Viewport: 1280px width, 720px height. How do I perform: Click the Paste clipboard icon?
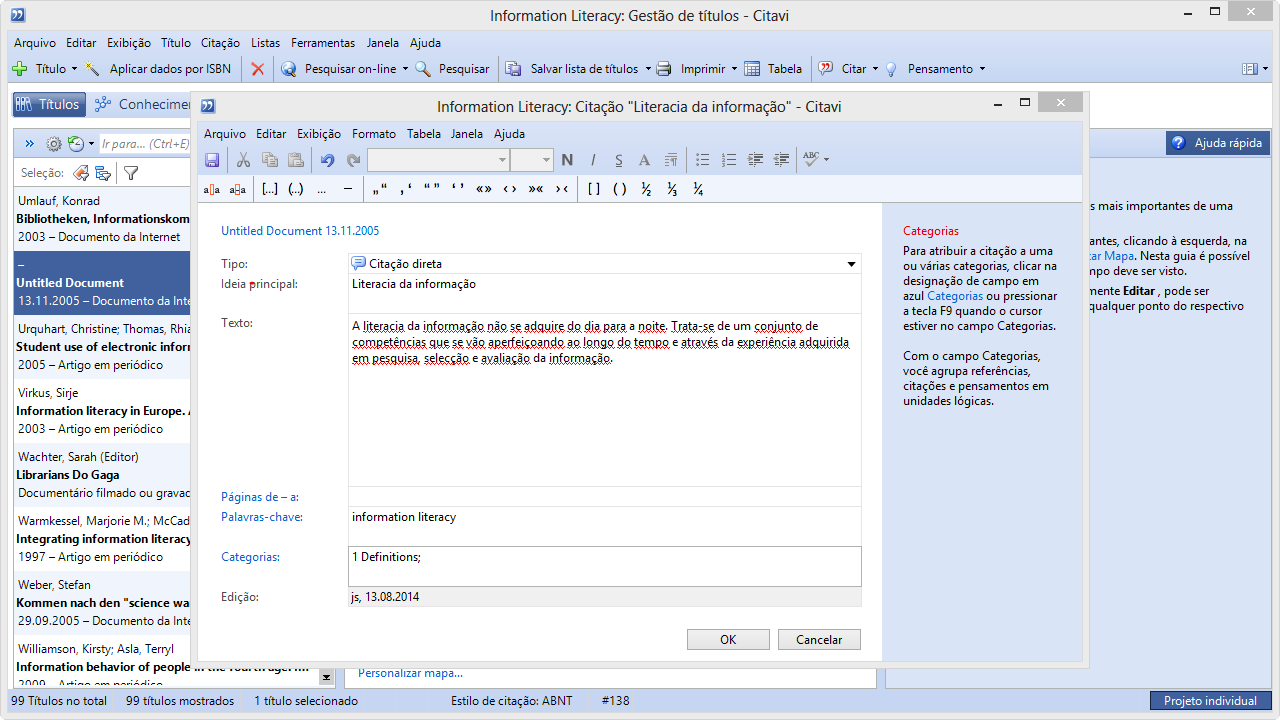tap(295, 160)
